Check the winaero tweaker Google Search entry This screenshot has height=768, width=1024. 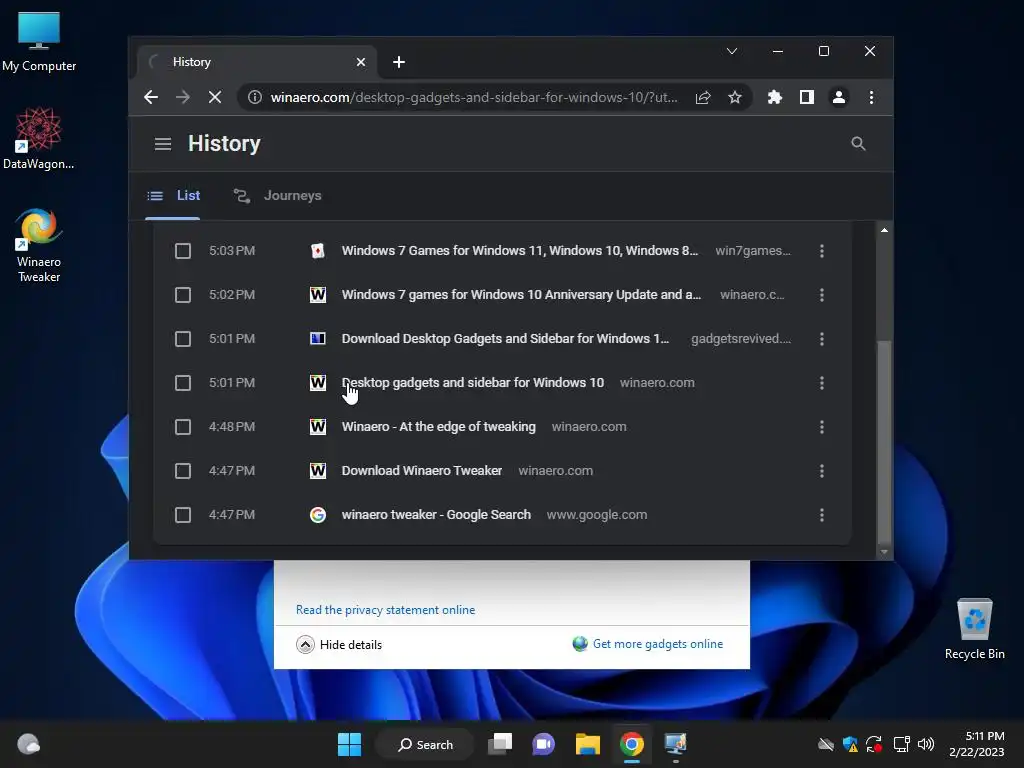(183, 515)
